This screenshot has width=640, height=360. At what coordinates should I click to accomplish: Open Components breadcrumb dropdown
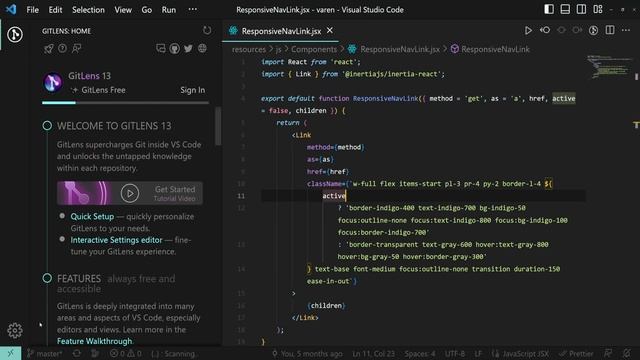[314, 49]
